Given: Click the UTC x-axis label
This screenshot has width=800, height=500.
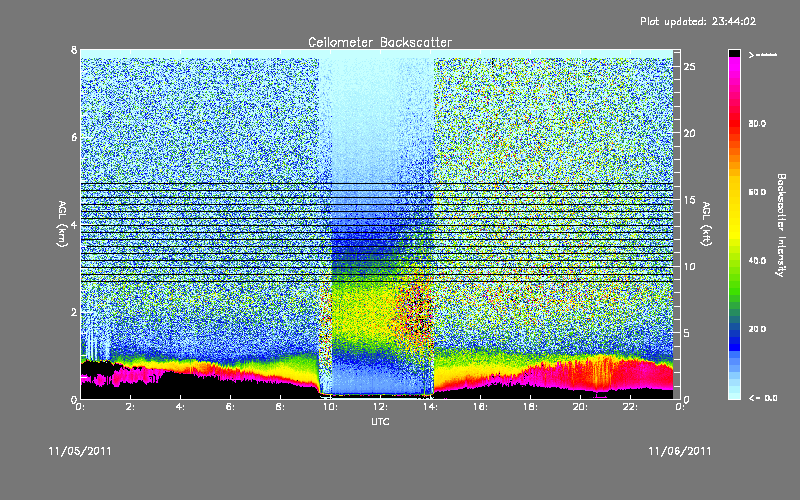Looking at the screenshot, I should tap(380, 421).
